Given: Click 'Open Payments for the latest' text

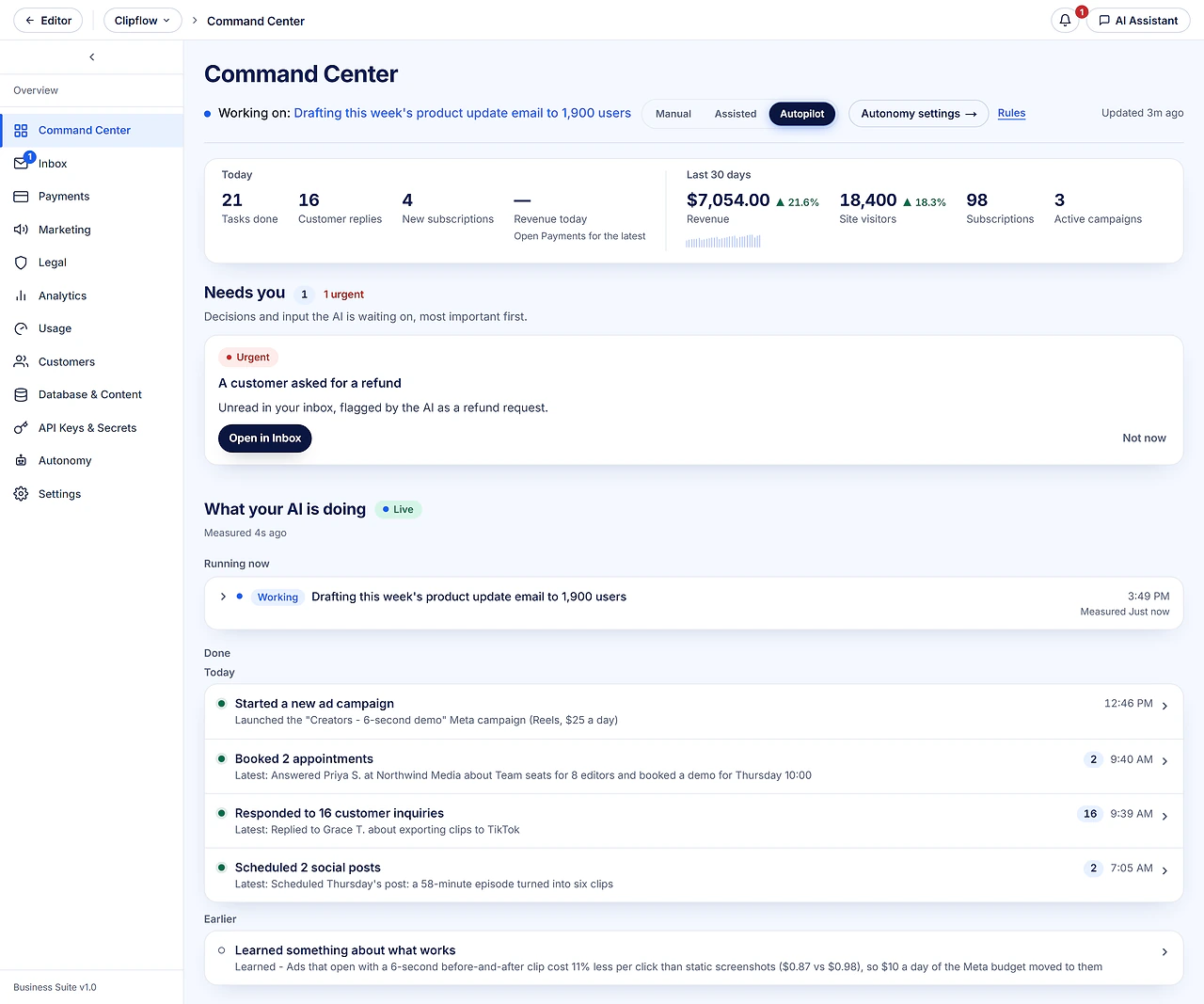Looking at the screenshot, I should click(x=579, y=236).
